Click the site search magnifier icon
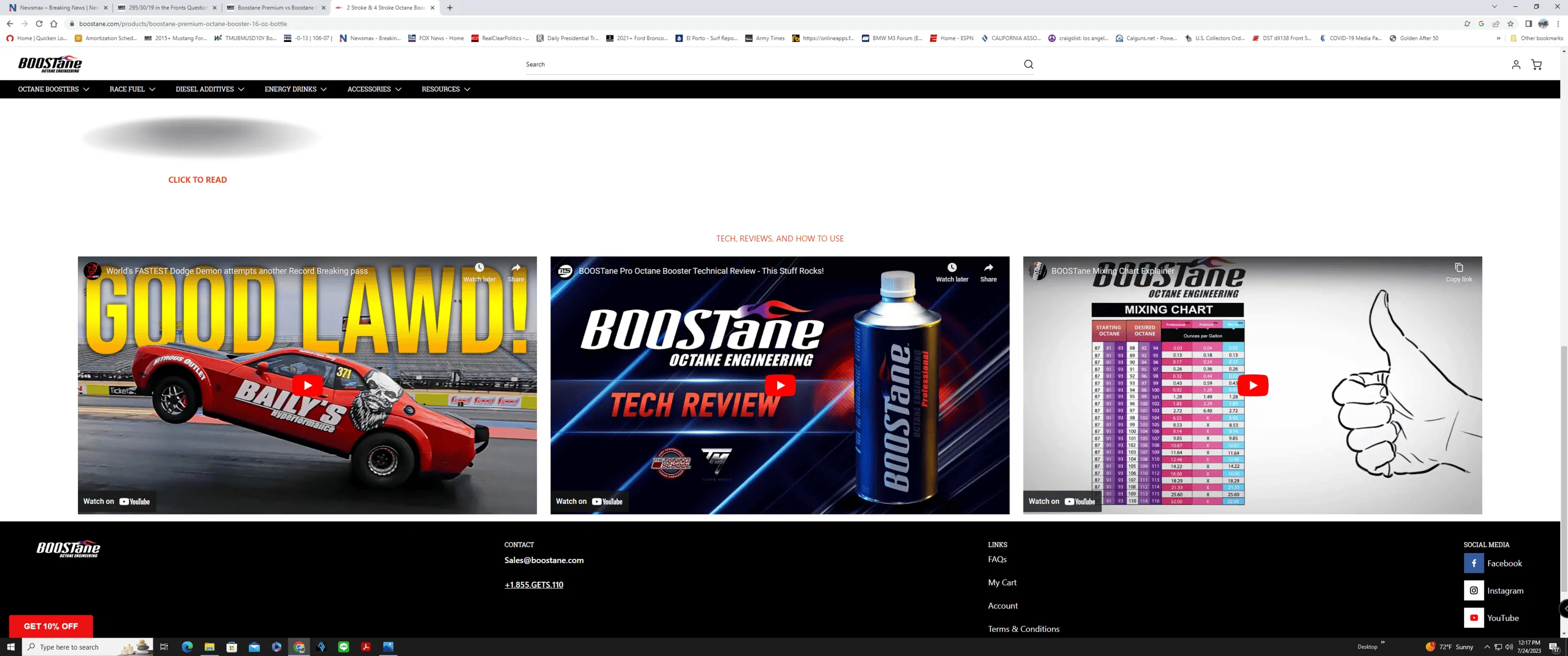 (x=1028, y=65)
